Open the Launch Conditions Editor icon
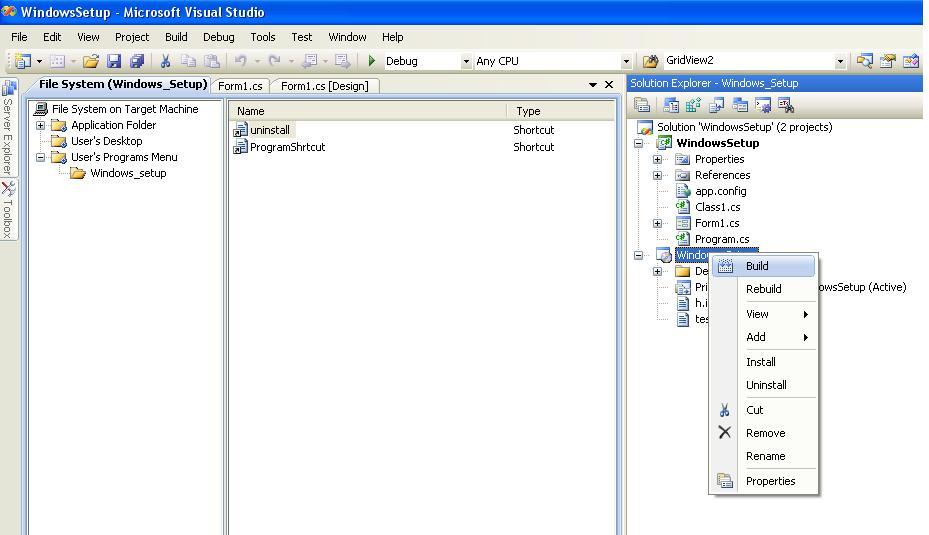Screen dimensions: 929x535 coord(786,105)
